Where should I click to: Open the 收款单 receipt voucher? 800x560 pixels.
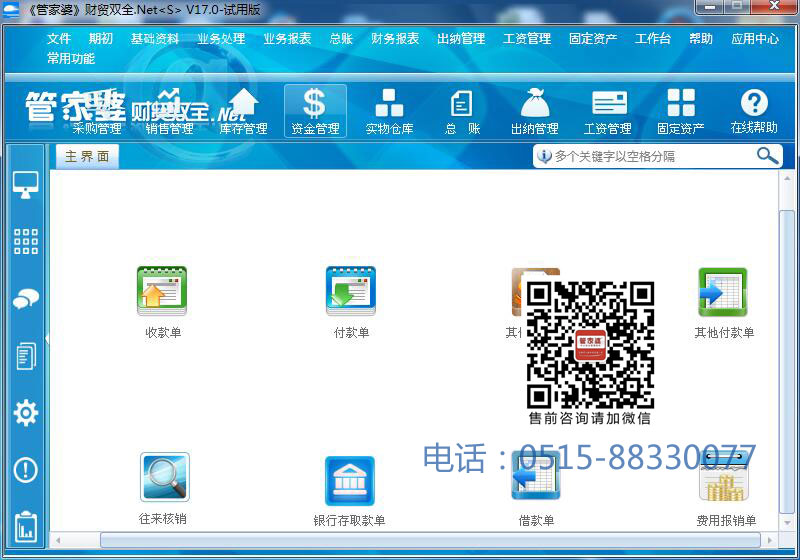click(x=162, y=302)
